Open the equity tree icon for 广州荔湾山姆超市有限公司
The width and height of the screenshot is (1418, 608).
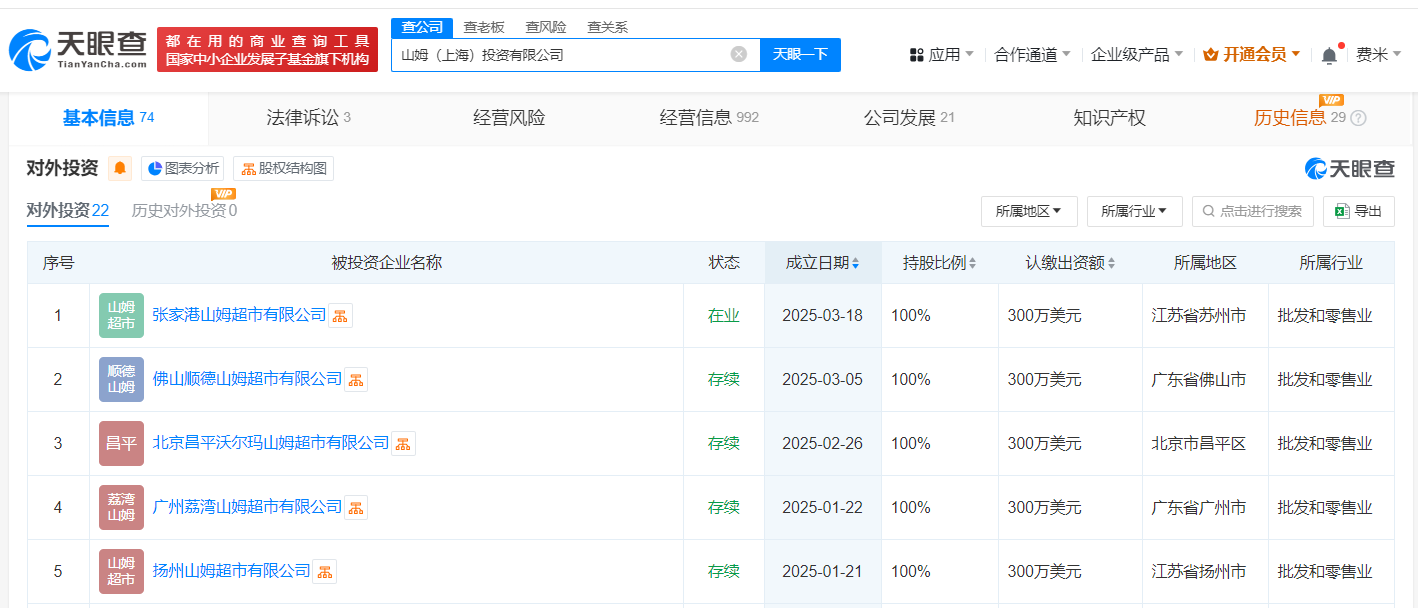pyautogui.click(x=356, y=507)
